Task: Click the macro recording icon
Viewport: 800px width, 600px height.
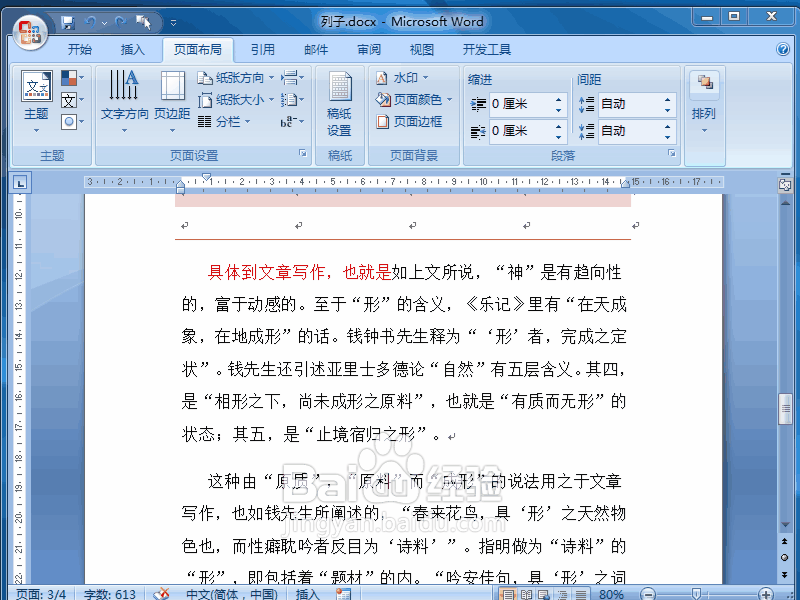Action: 344,594
